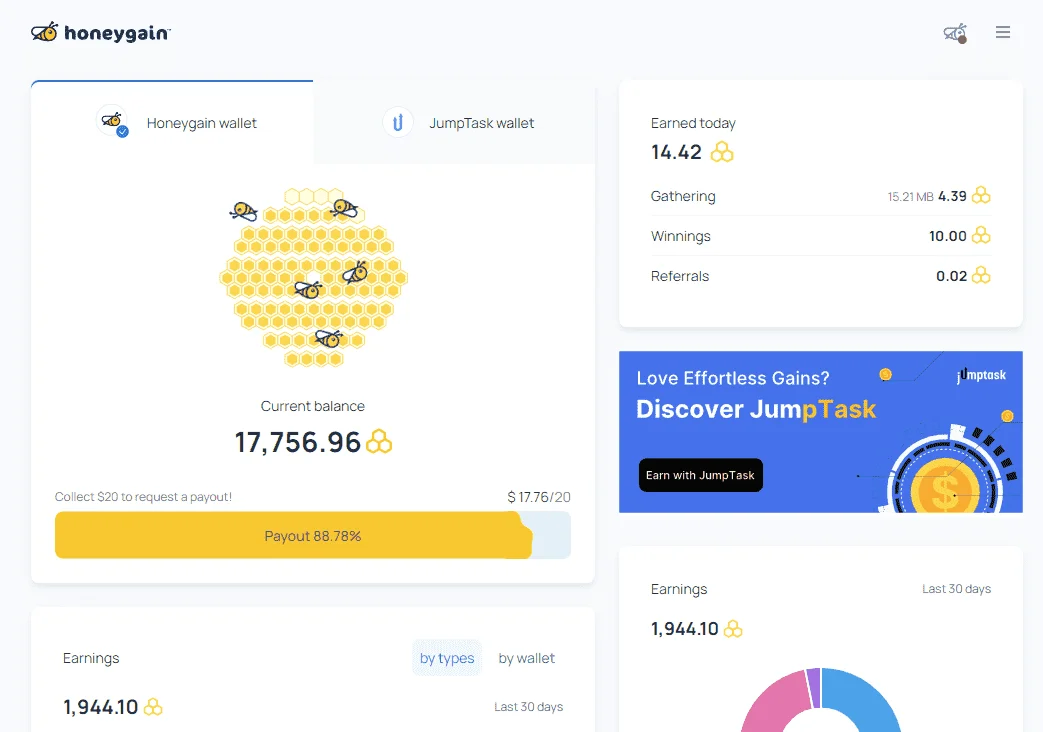Click the honeycomb bees illustration

click(x=313, y=277)
